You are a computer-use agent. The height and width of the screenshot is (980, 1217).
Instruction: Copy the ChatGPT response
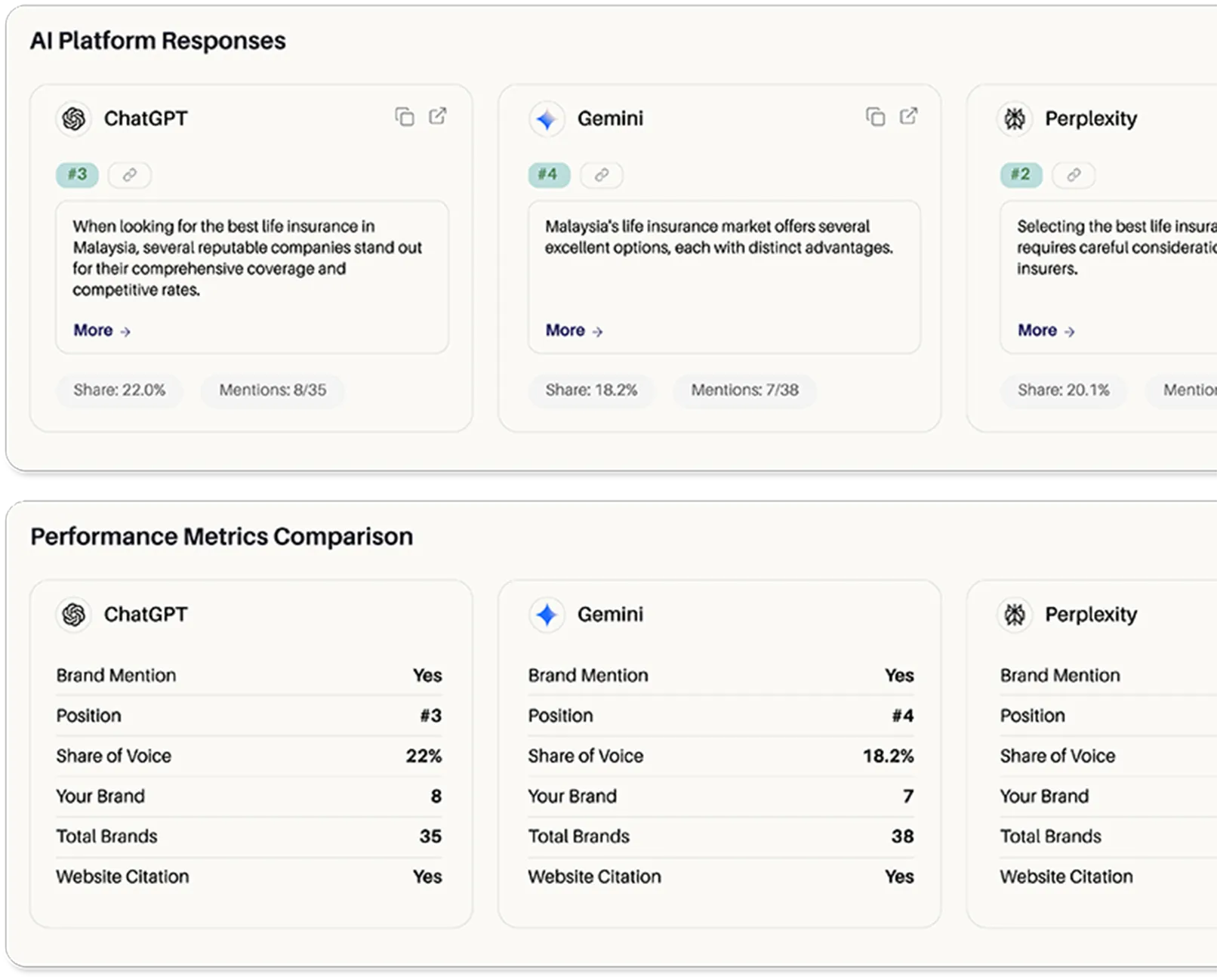(x=405, y=116)
